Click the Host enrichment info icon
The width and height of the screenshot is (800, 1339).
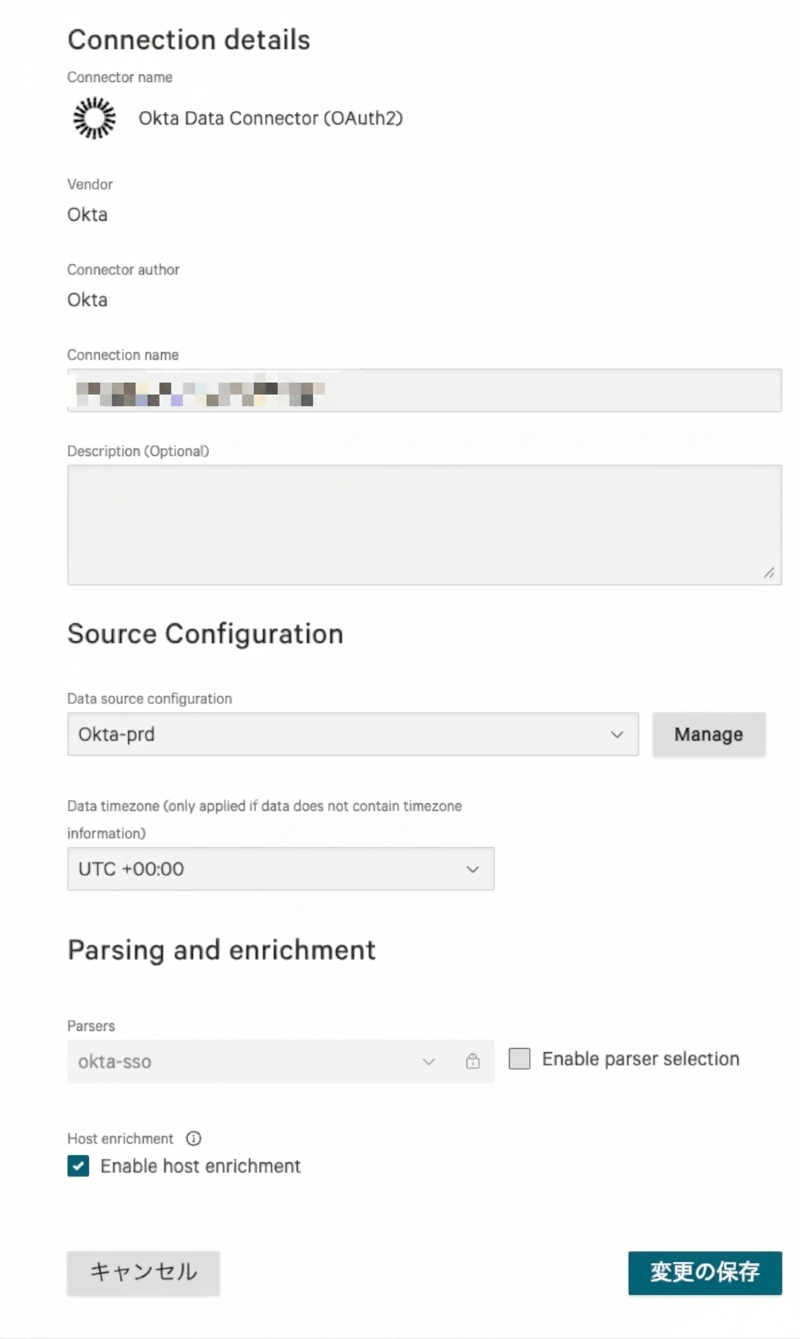(194, 1138)
